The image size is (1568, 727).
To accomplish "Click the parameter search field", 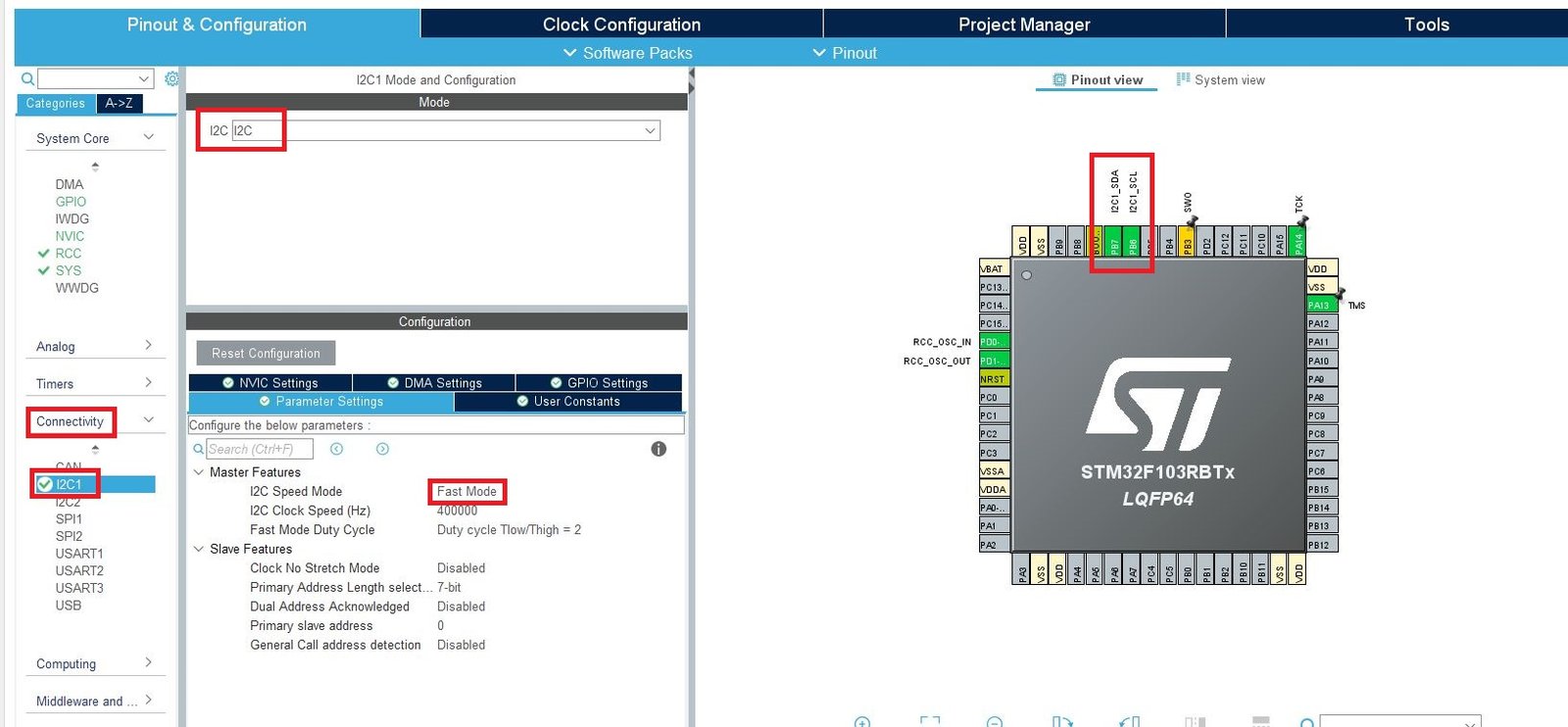I will 259,449.
